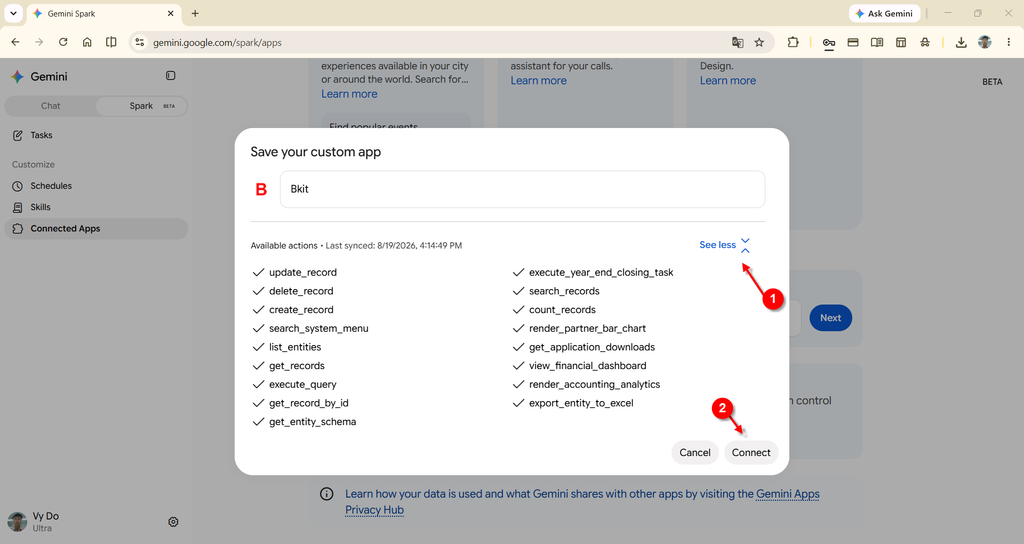1024x544 pixels.
Task: Open Learn more under the calls assistant card
Action: (x=539, y=80)
